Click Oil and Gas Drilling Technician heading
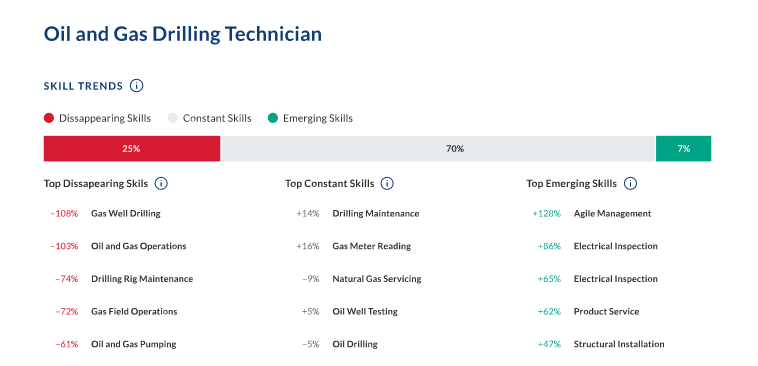Image resolution: width=758 pixels, height=366 pixels. (183, 34)
